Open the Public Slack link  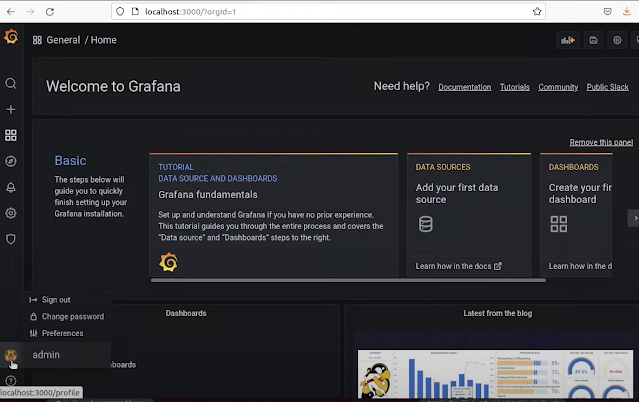[x=607, y=87]
